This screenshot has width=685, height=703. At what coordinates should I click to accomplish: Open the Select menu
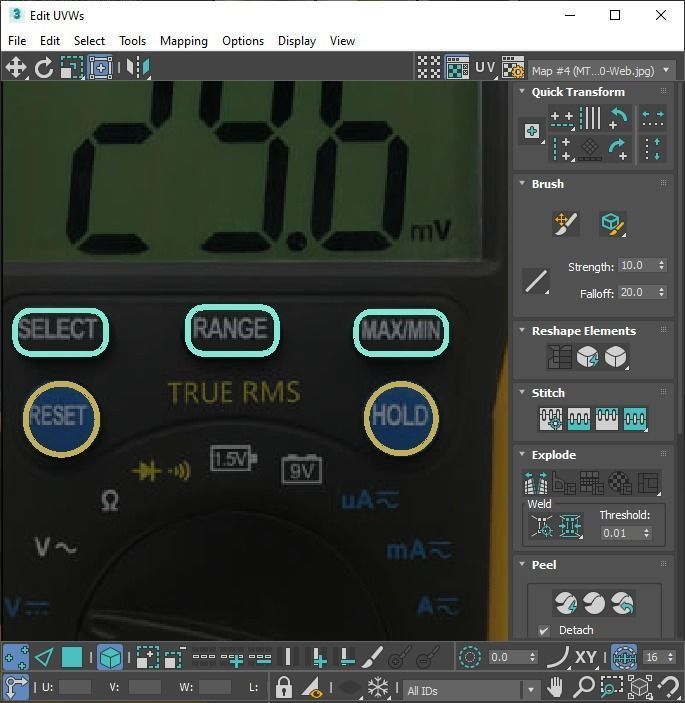point(89,41)
